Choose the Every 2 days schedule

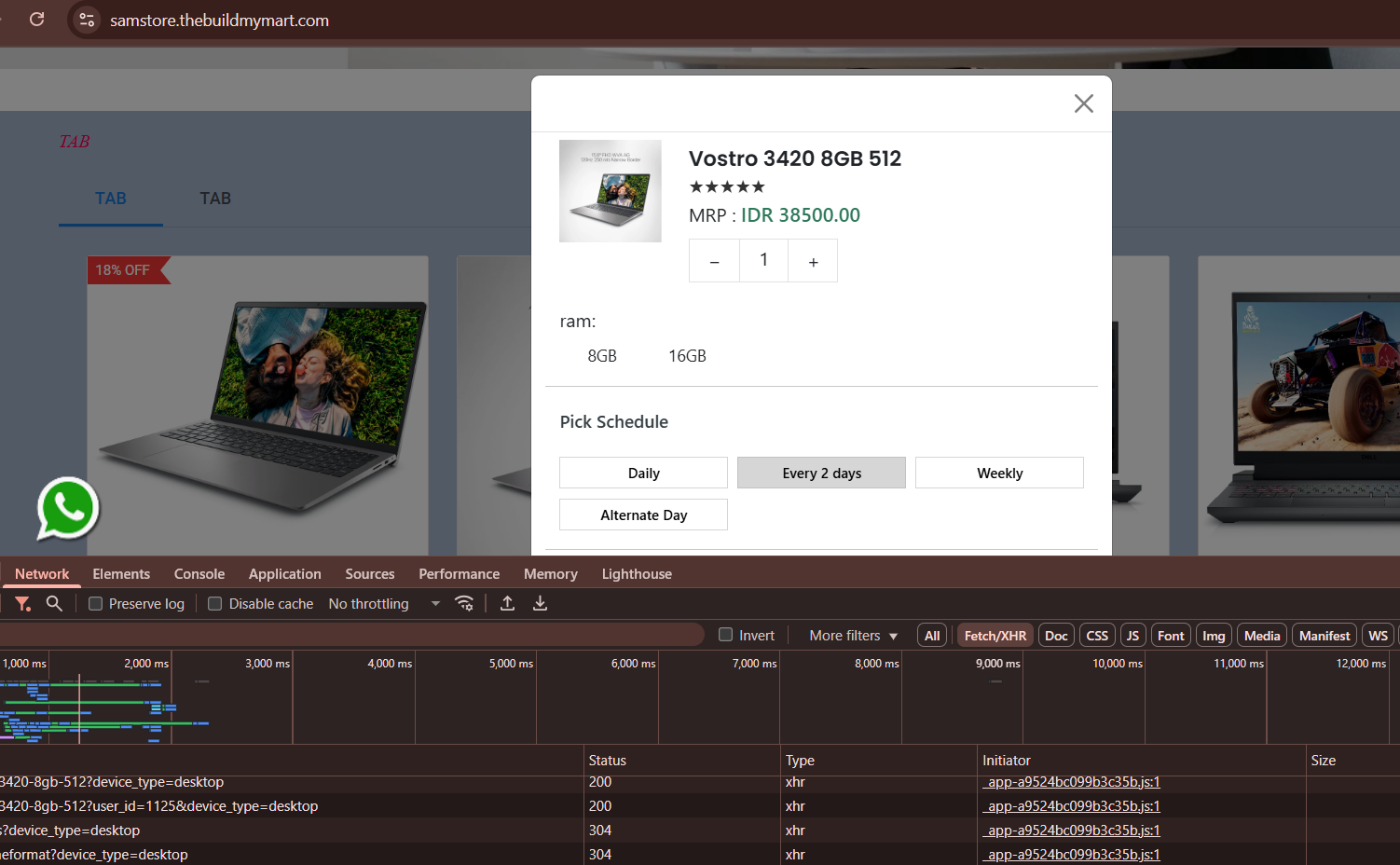tap(821, 473)
